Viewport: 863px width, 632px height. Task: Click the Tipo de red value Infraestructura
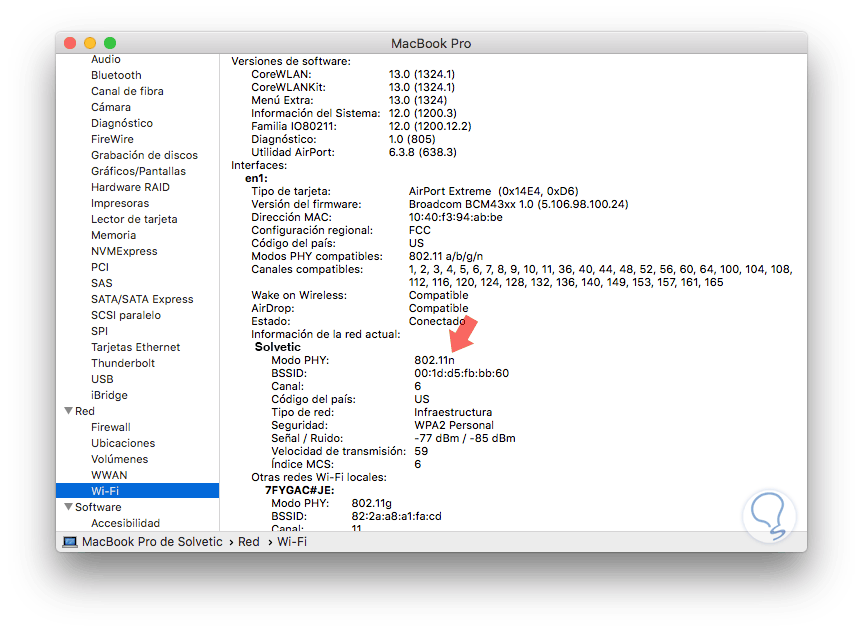pos(453,412)
